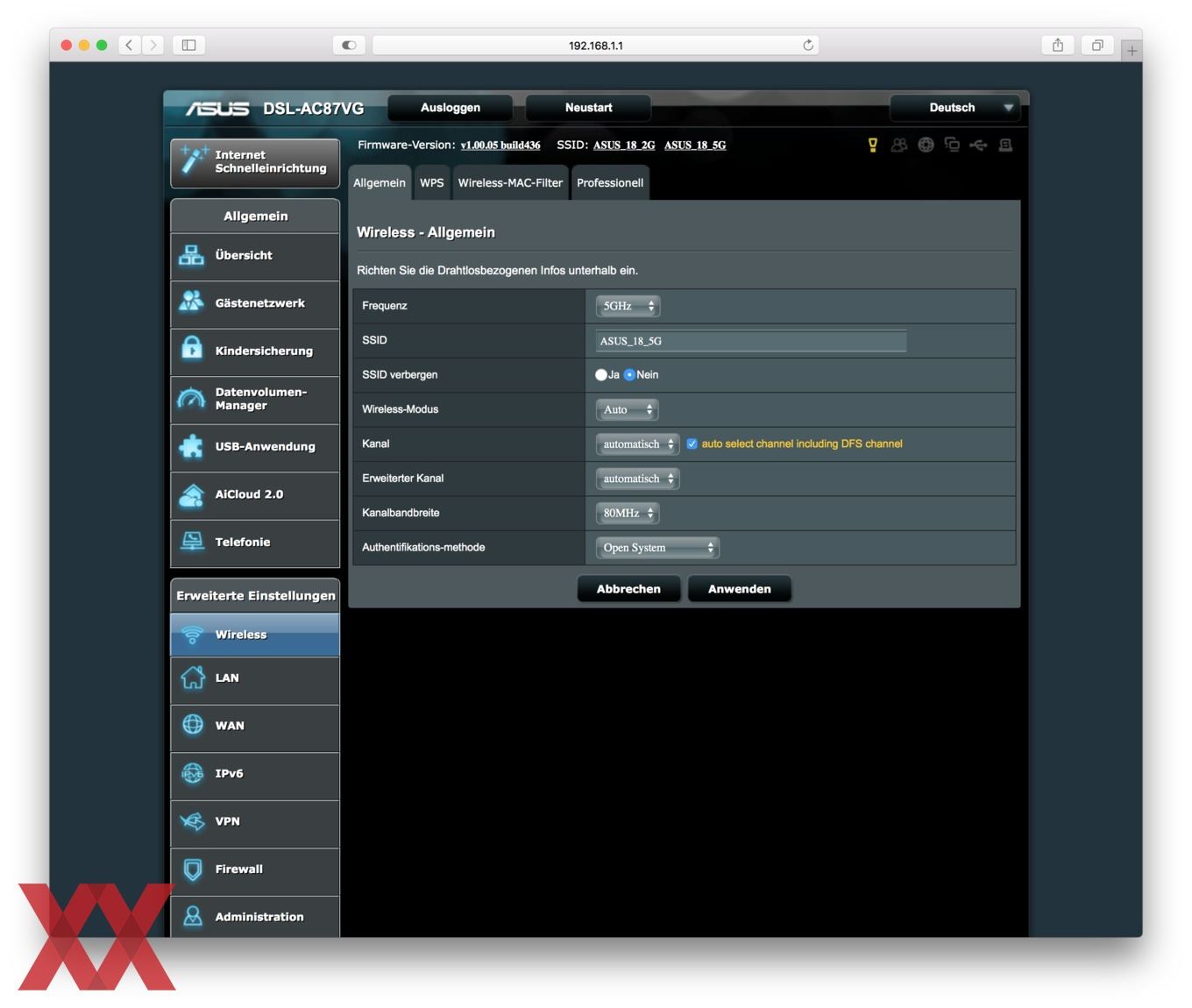Toggle auto select DFS channel checkbox

(692, 444)
